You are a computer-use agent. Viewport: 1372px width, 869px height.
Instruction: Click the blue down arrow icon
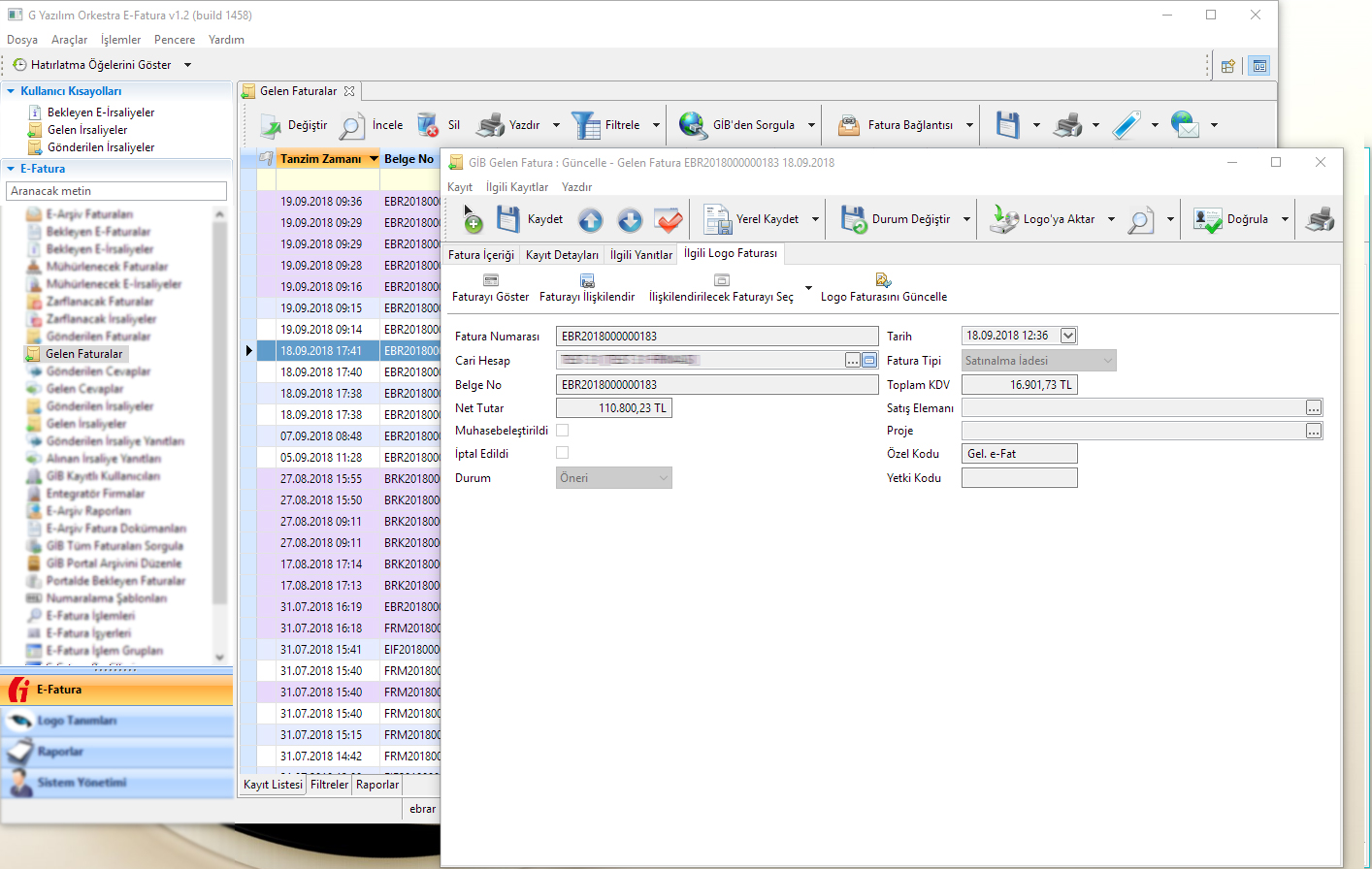(630, 220)
